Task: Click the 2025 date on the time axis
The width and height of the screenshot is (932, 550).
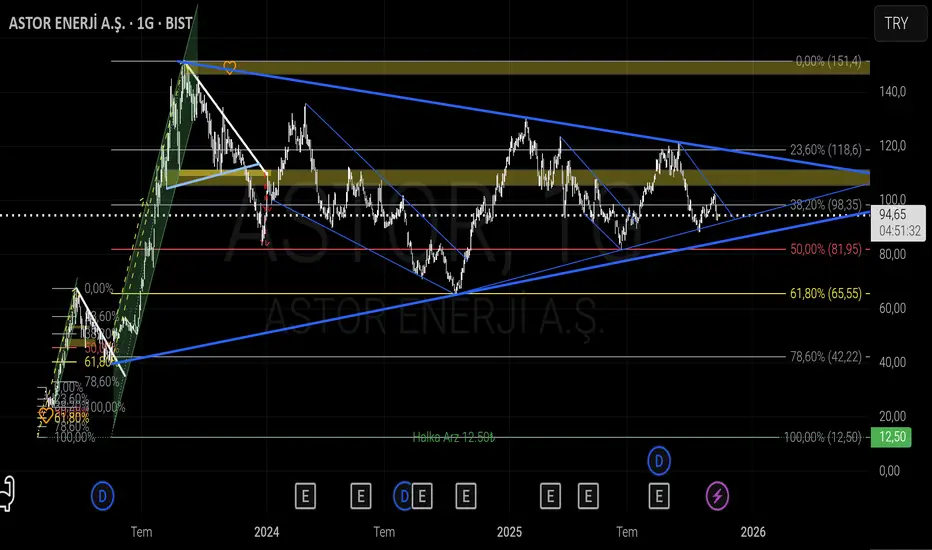Action: click(x=509, y=532)
